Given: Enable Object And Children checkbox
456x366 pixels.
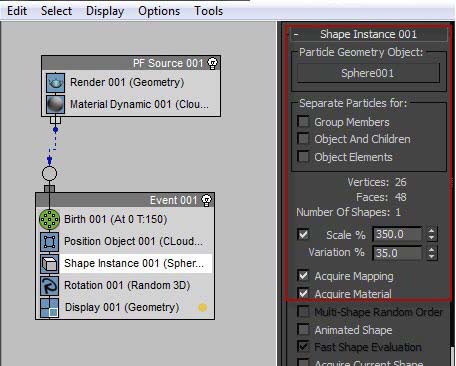Looking at the screenshot, I should click(303, 138).
